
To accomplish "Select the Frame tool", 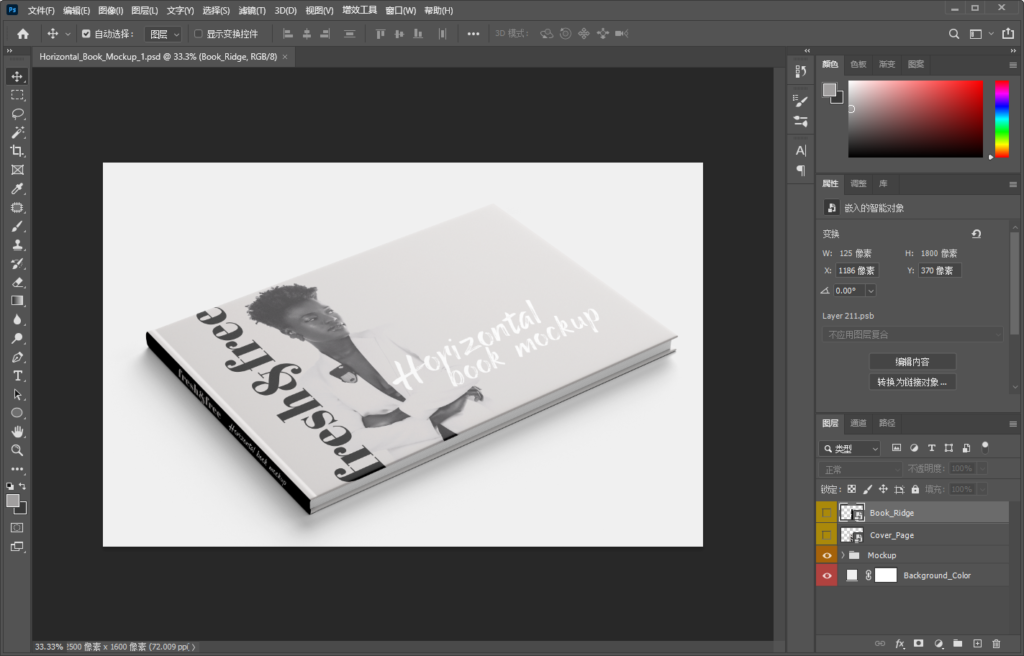I will point(17,170).
